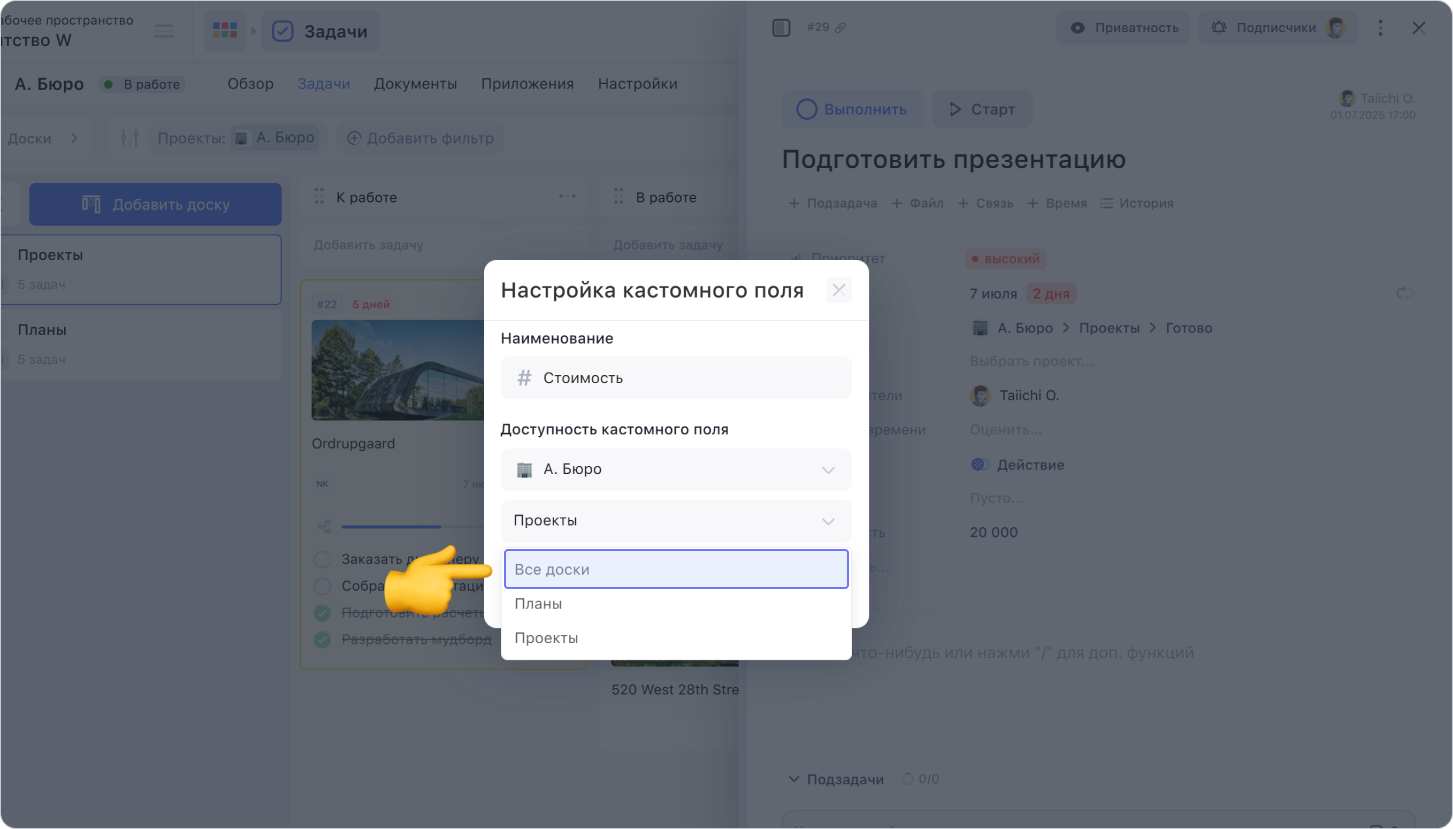The width and height of the screenshot is (1453, 829).
Task: Go to the Настройки tab
Action: point(638,84)
